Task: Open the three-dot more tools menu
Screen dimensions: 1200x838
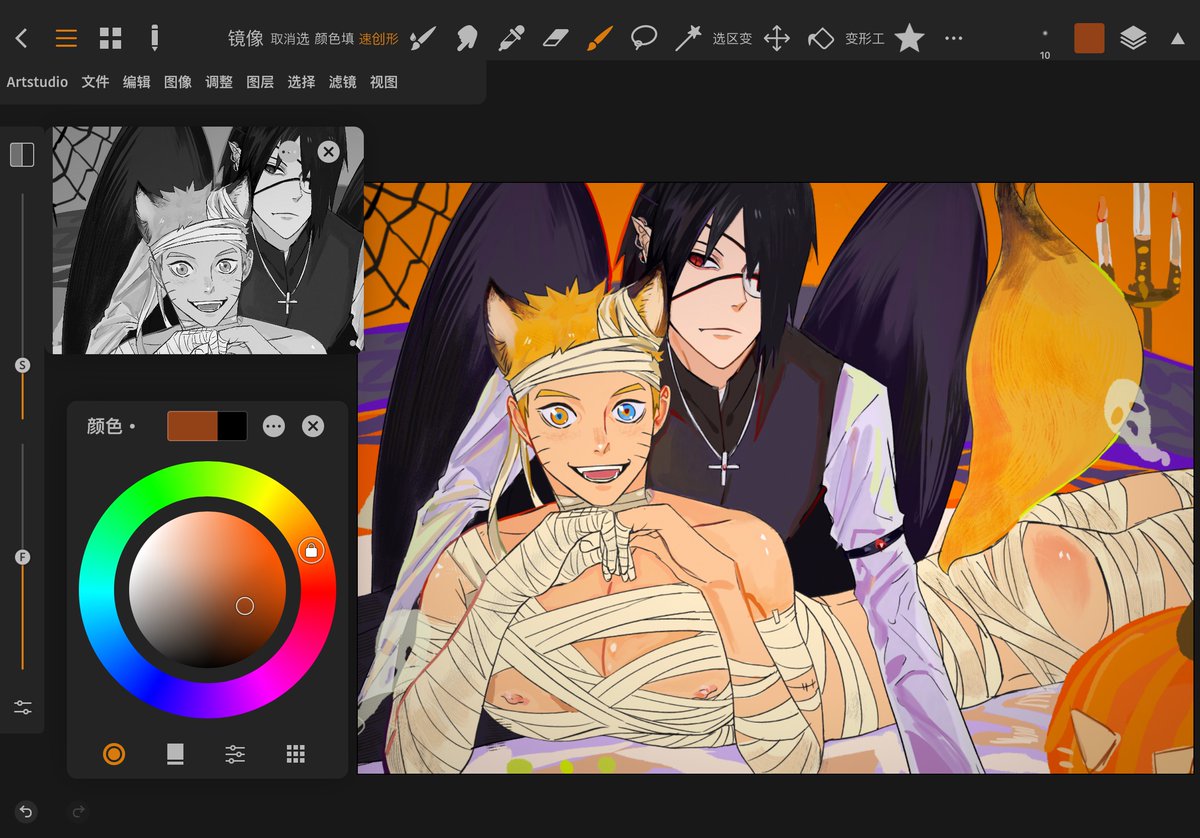Action: click(x=954, y=39)
